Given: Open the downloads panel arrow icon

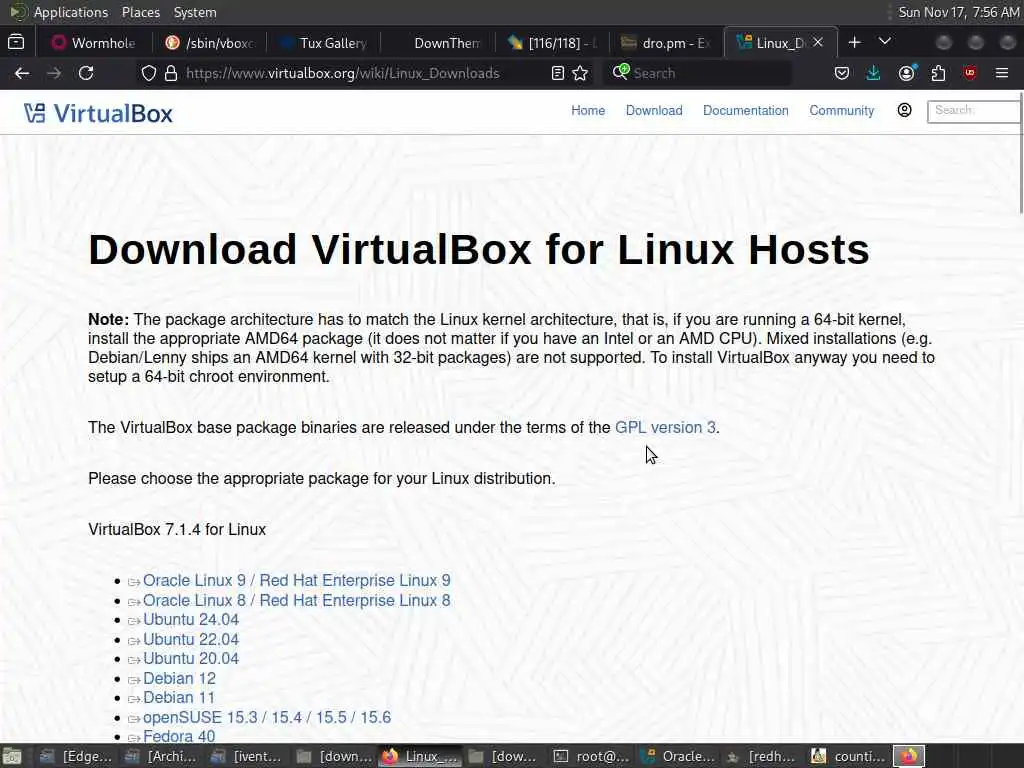Looking at the screenshot, I should pyautogui.click(x=873, y=73).
